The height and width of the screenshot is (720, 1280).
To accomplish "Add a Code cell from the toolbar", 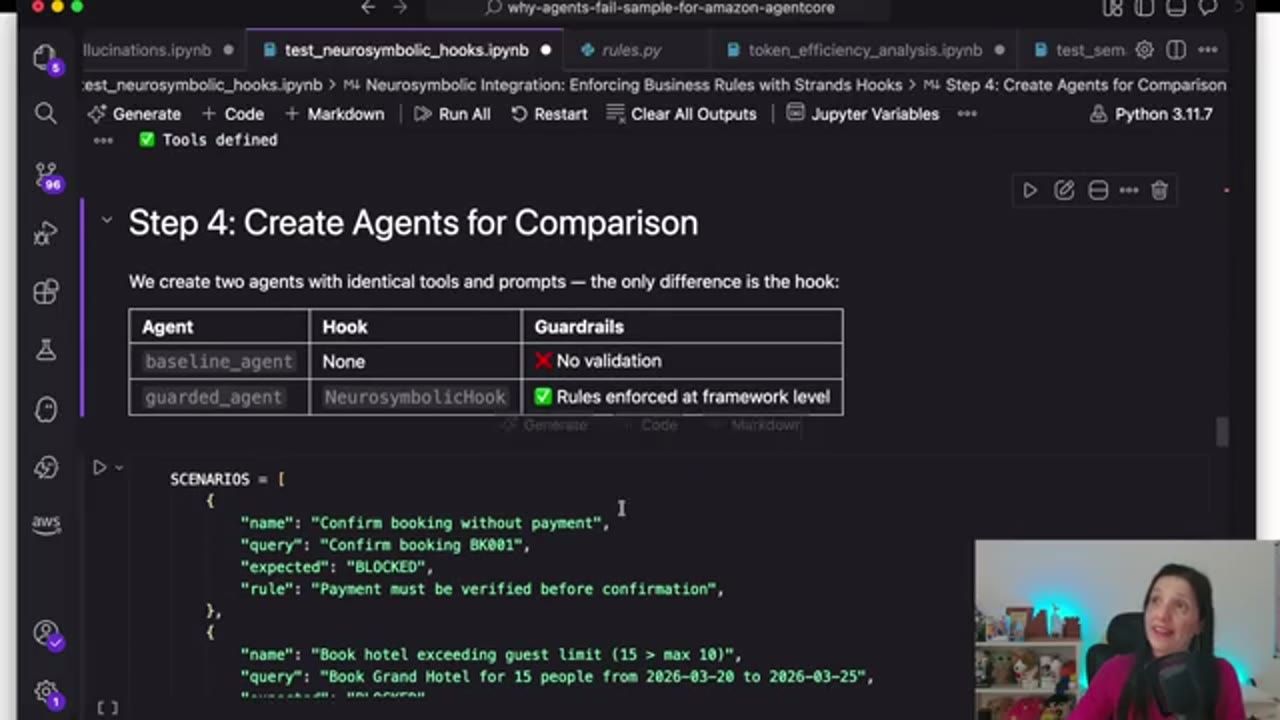I will click(x=233, y=114).
